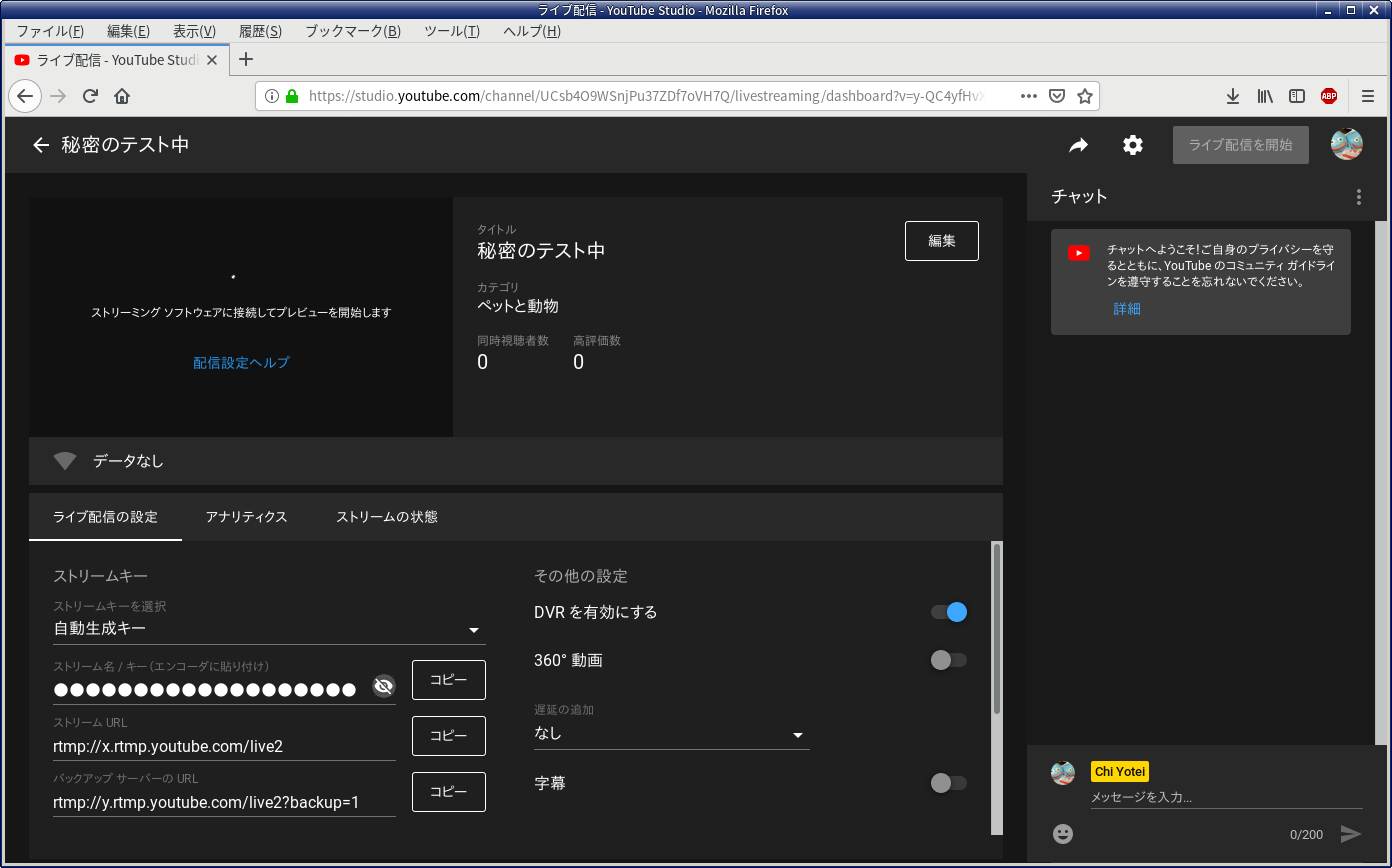The image size is (1392, 868).
Task: Toggle Firefox sidebar icon
Action: (x=1297, y=96)
